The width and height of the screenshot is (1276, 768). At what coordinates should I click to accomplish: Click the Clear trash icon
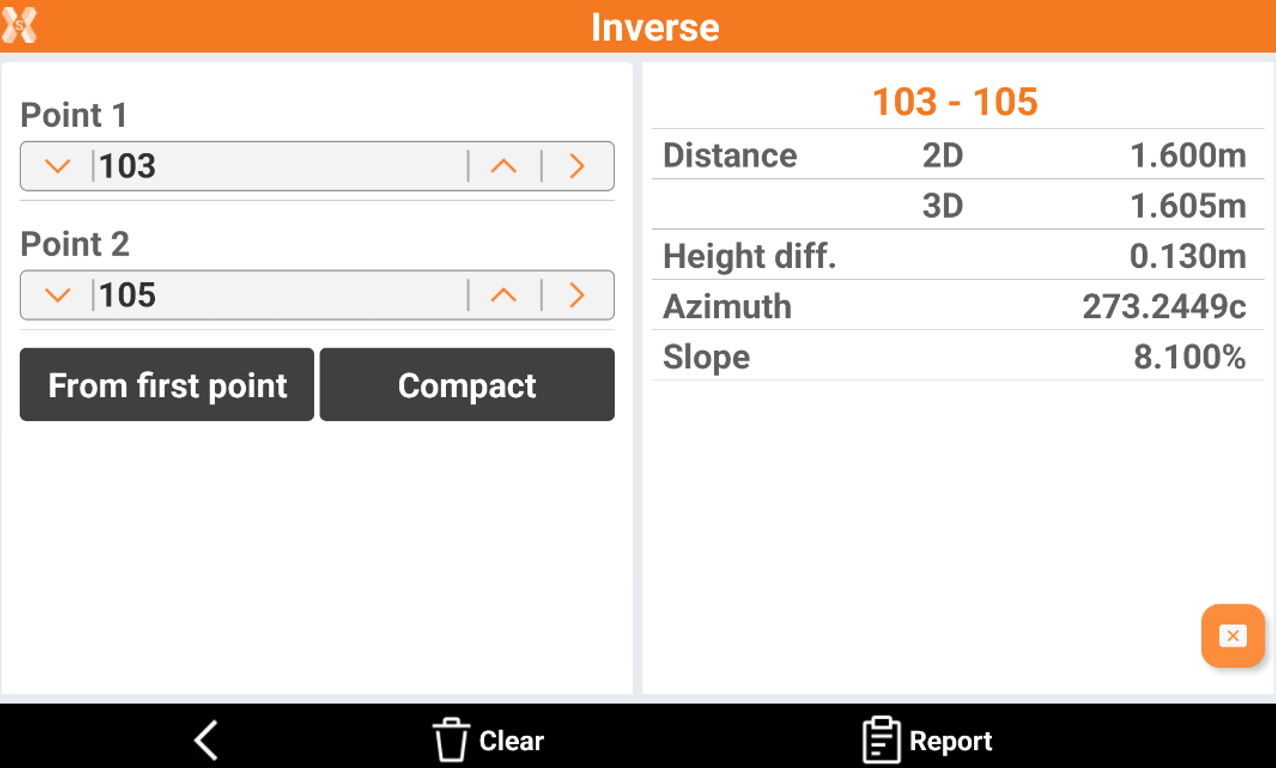coord(451,741)
